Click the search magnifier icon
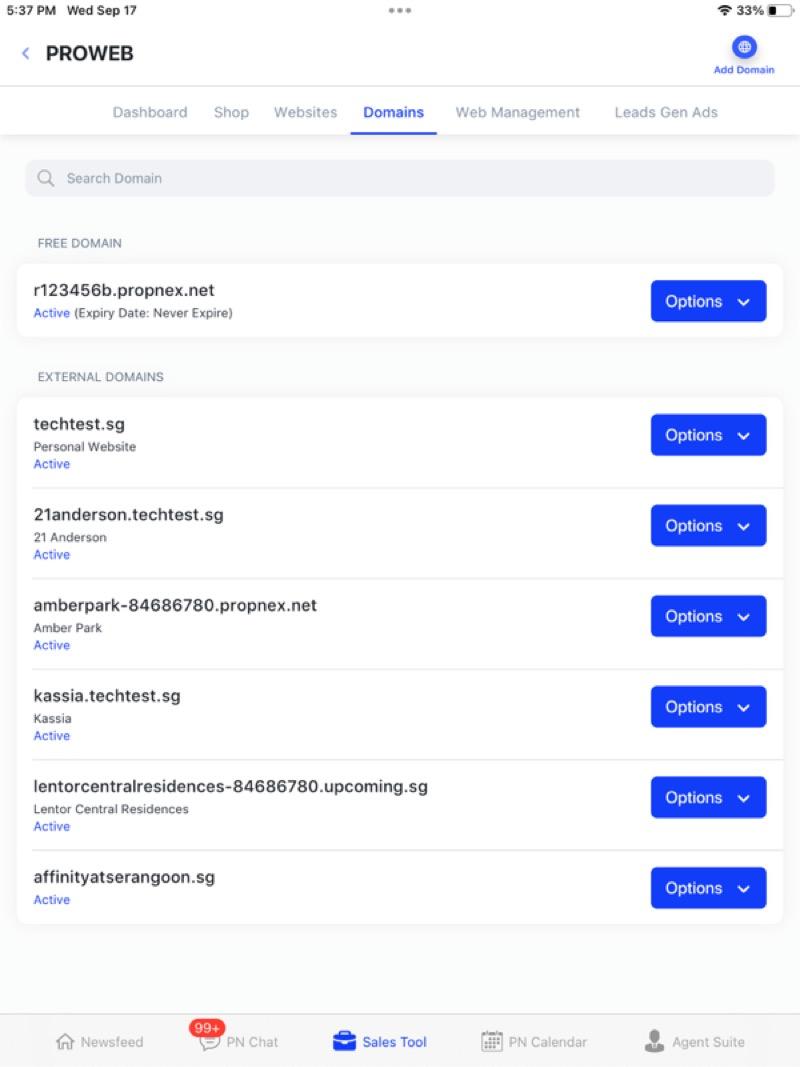The height and width of the screenshot is (1067, 800). click(x=45, y=178)
